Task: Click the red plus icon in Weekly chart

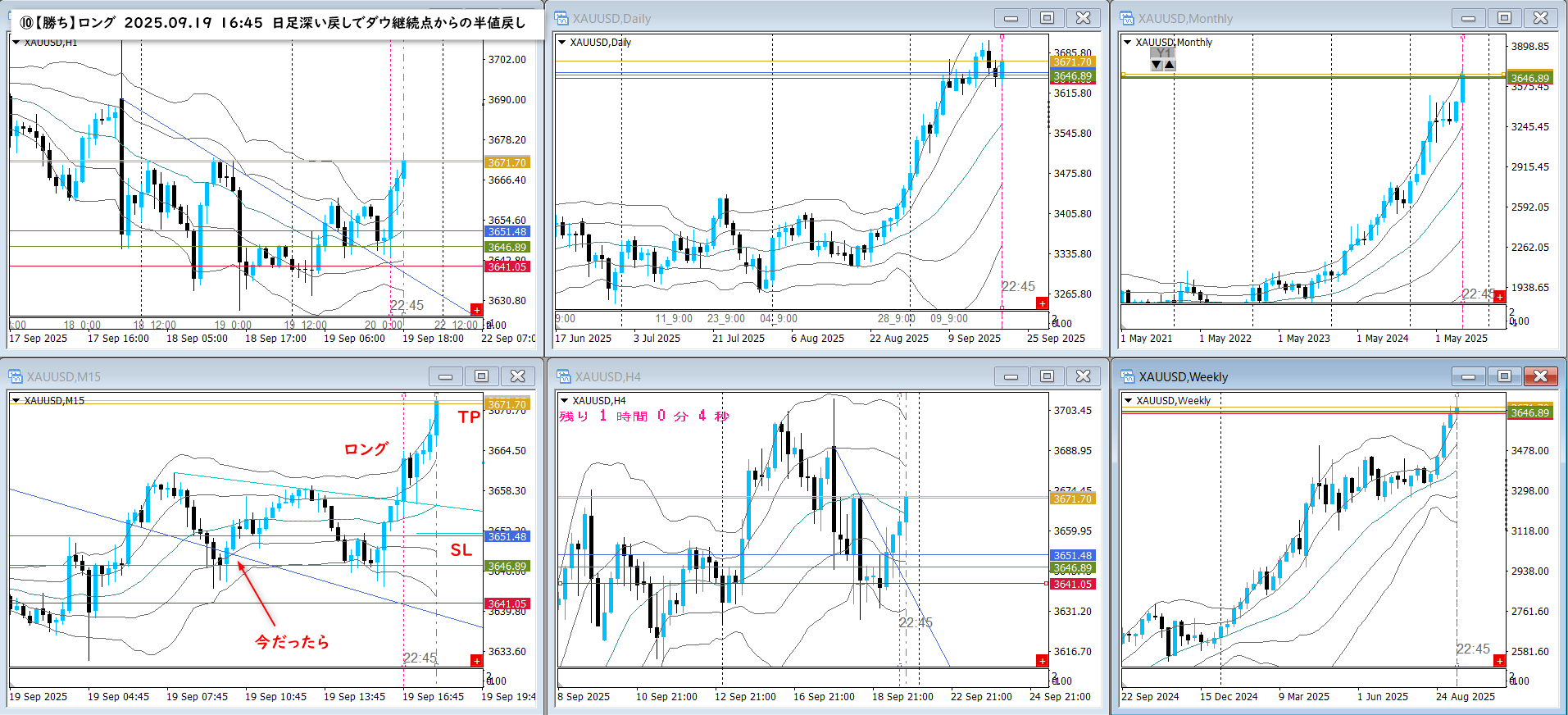Action: pyautogui.click(x=1499, y=661)
